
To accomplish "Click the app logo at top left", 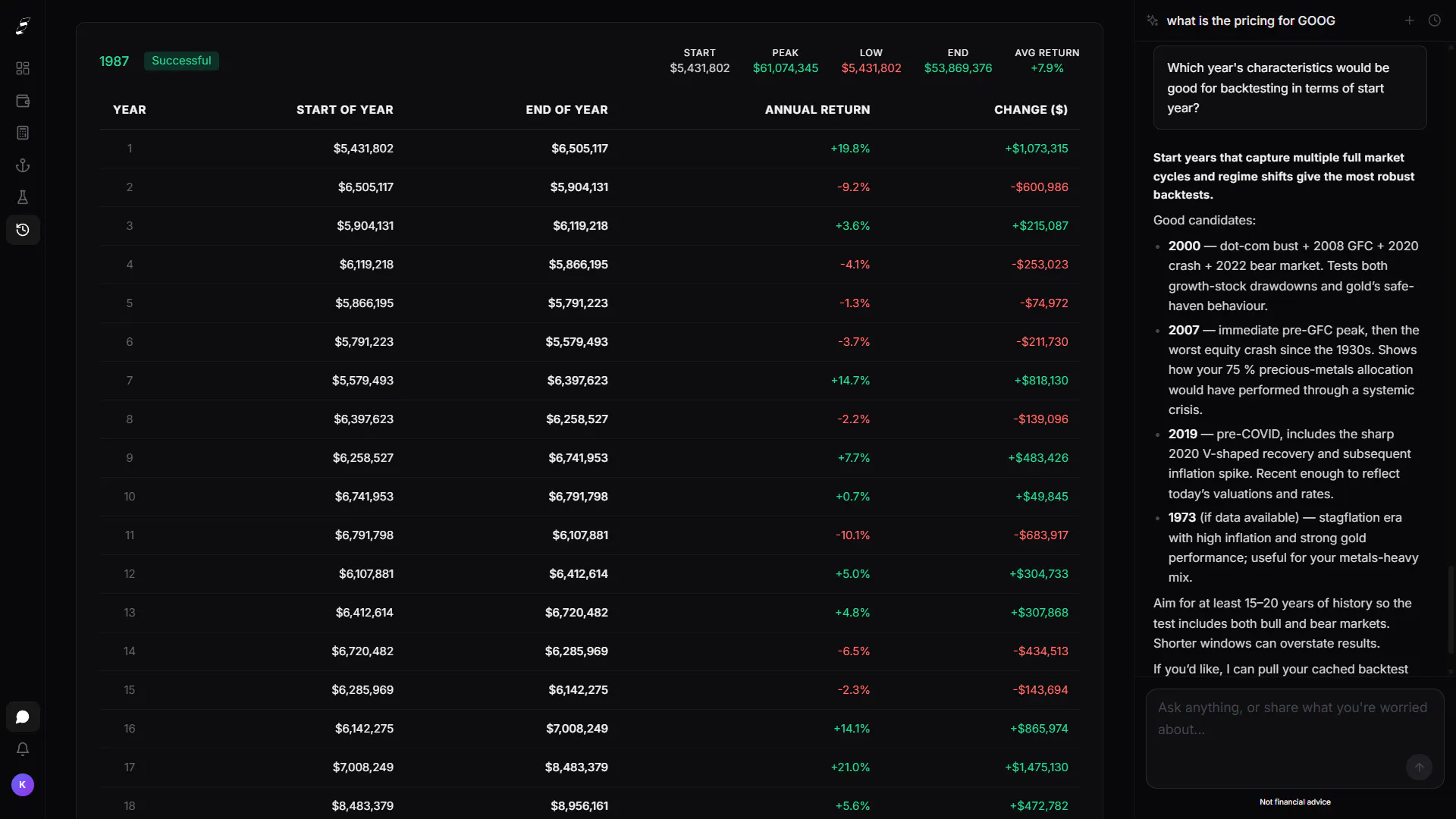I will [x=23, y=27].
